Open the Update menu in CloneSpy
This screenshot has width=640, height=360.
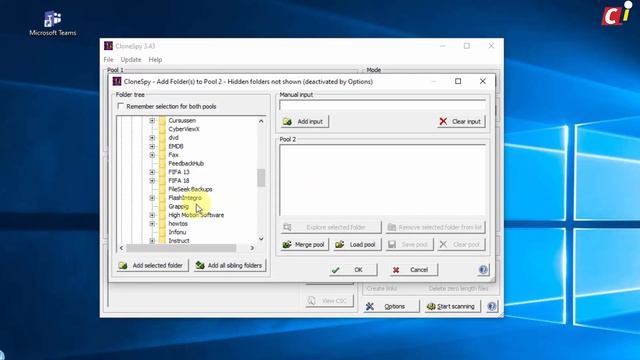click(x=131, y=60)
